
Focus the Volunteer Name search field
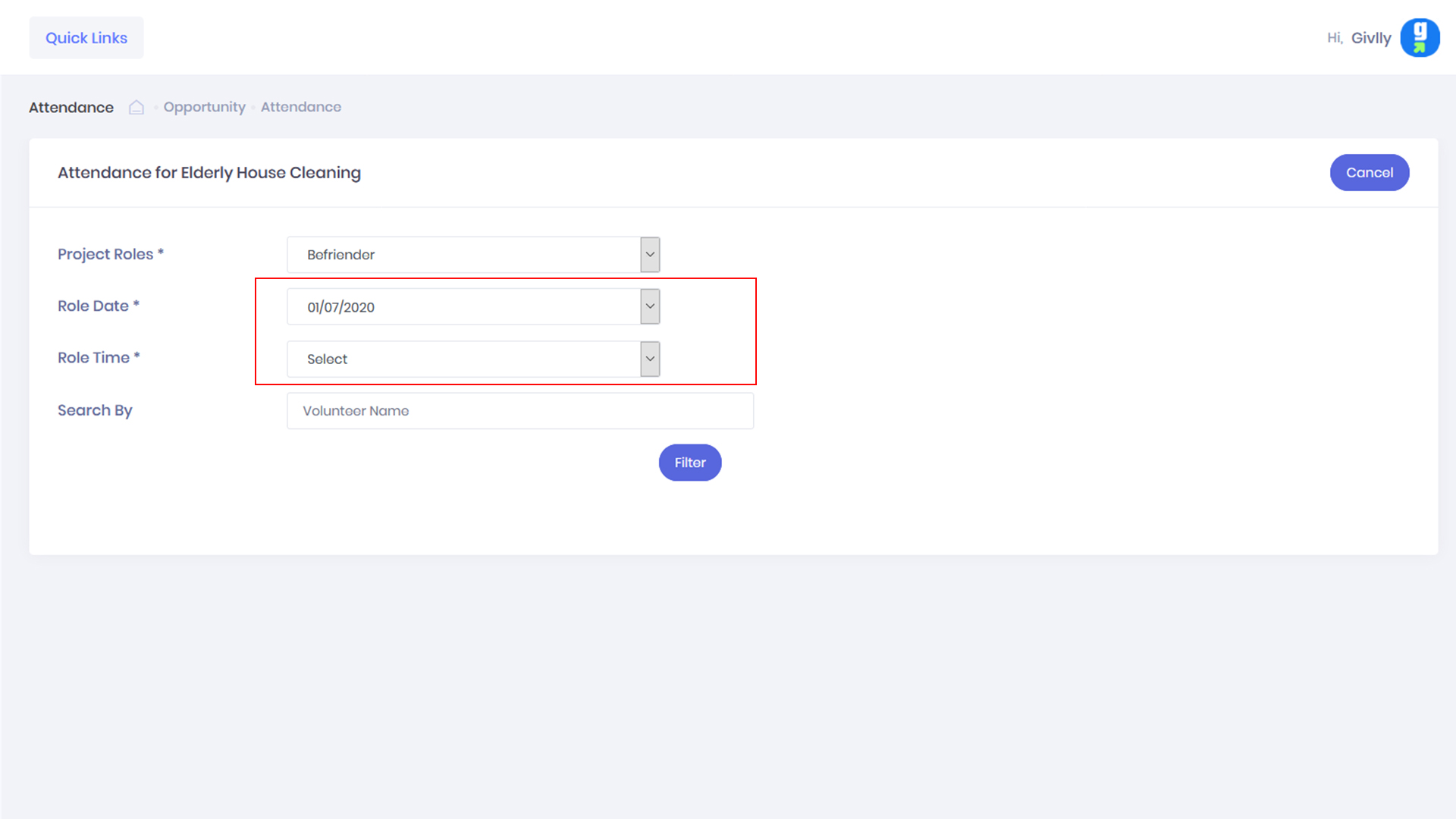520,411
